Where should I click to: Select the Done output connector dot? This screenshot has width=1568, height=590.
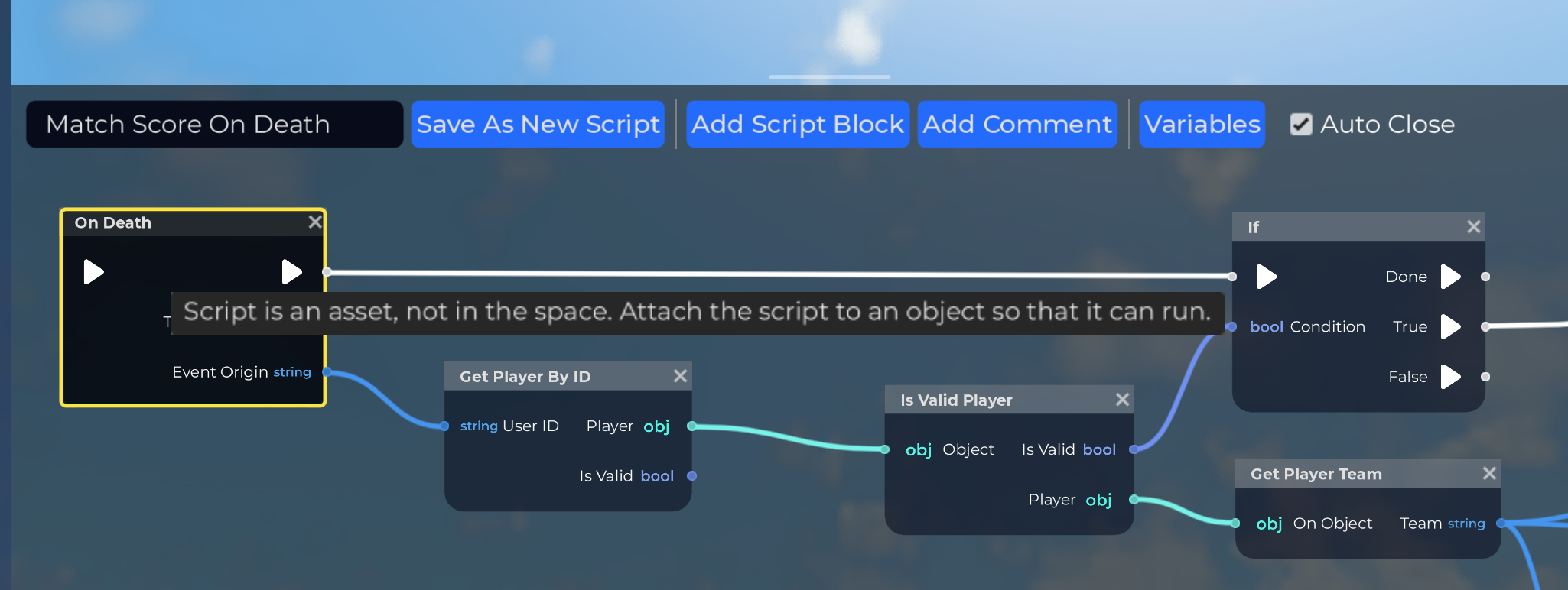pyautogui.click(x=1485, y=277)
